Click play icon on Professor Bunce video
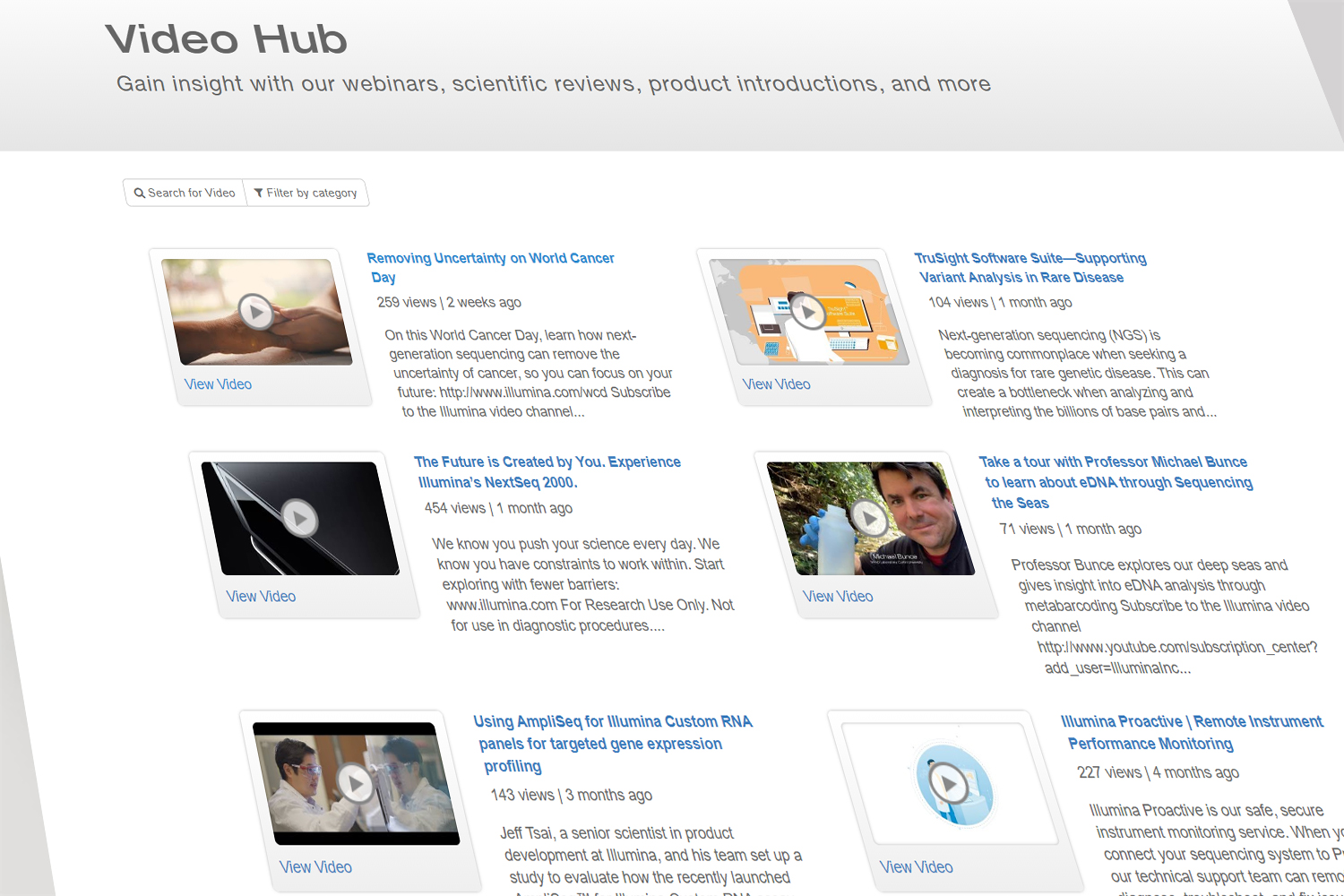Screen dimensions: 1344x896 pyautogui.click(x=868, y=518)
